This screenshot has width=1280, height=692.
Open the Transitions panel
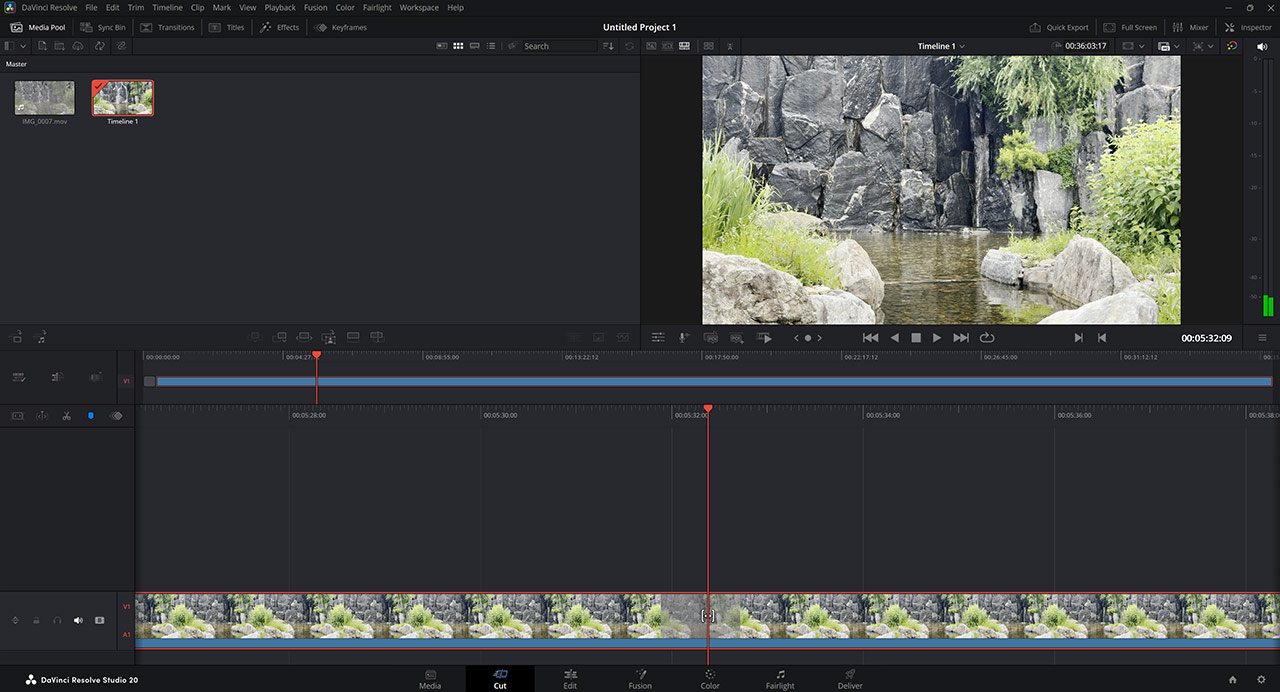(x=167, y=27)
